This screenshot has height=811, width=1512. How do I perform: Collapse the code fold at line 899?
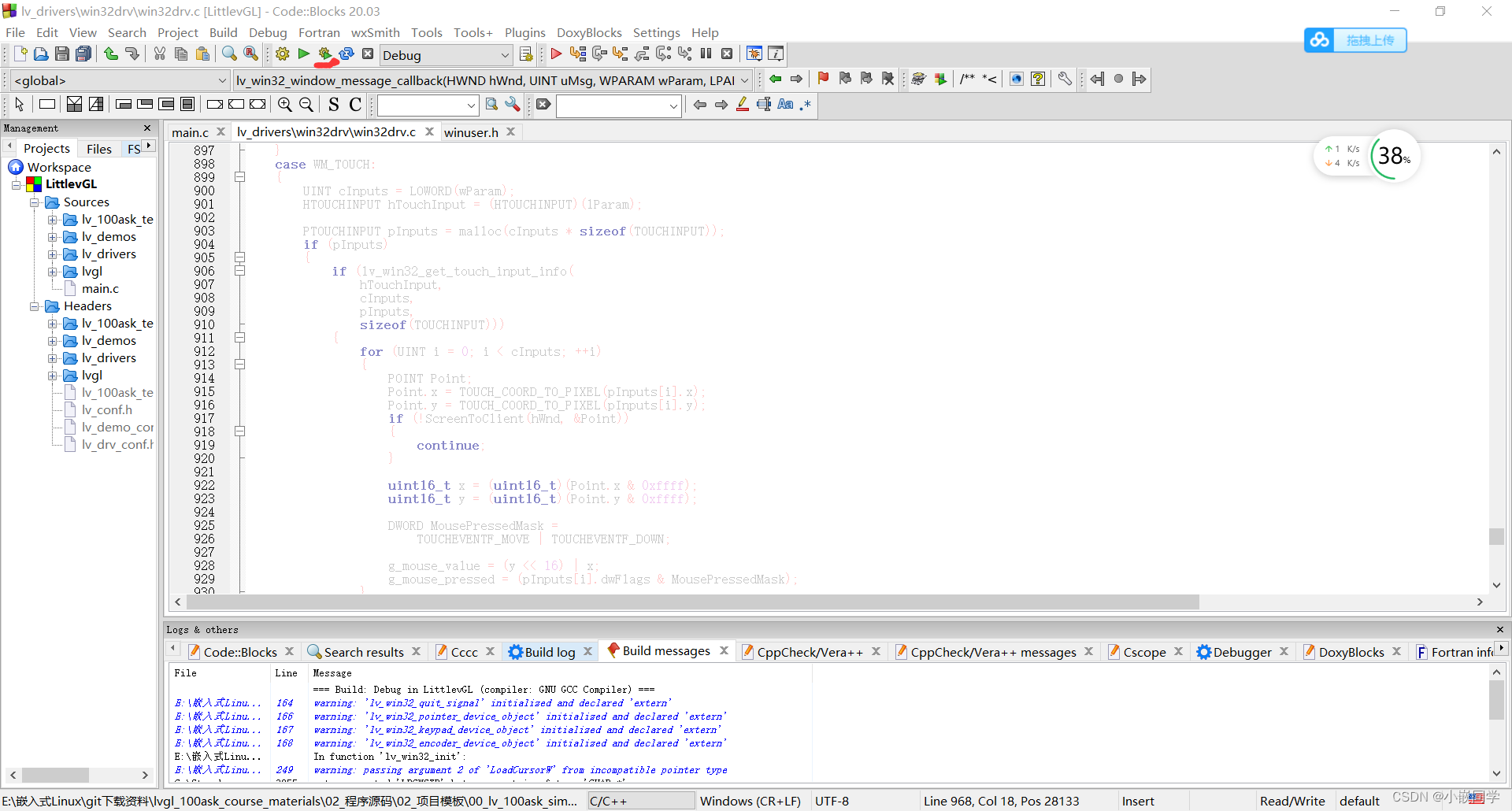240,177
